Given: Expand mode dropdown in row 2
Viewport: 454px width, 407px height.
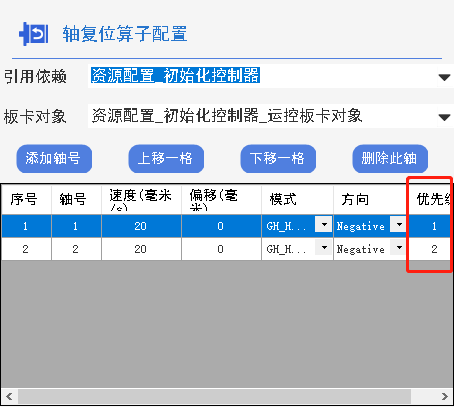Looking at the screenshot, I should 324,247.
